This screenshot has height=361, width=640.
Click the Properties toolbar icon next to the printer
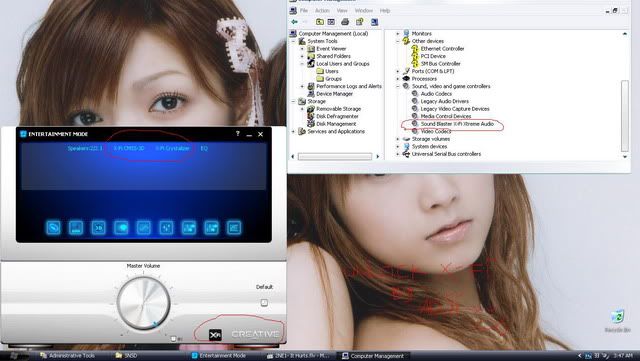(x=359, y=22)
